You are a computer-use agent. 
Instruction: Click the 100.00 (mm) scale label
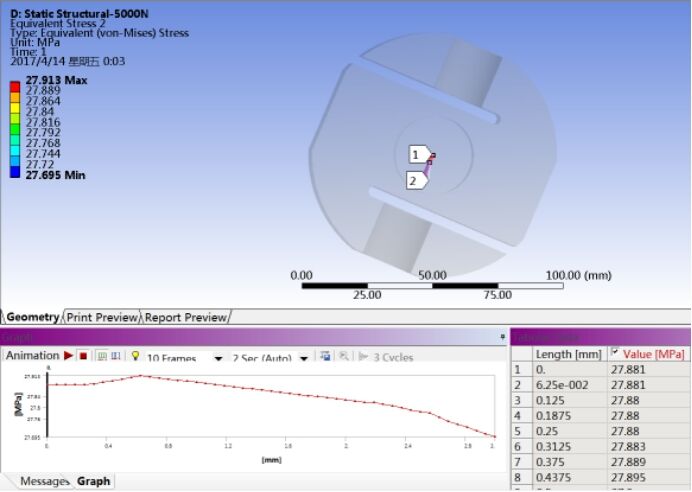point(579,275)
